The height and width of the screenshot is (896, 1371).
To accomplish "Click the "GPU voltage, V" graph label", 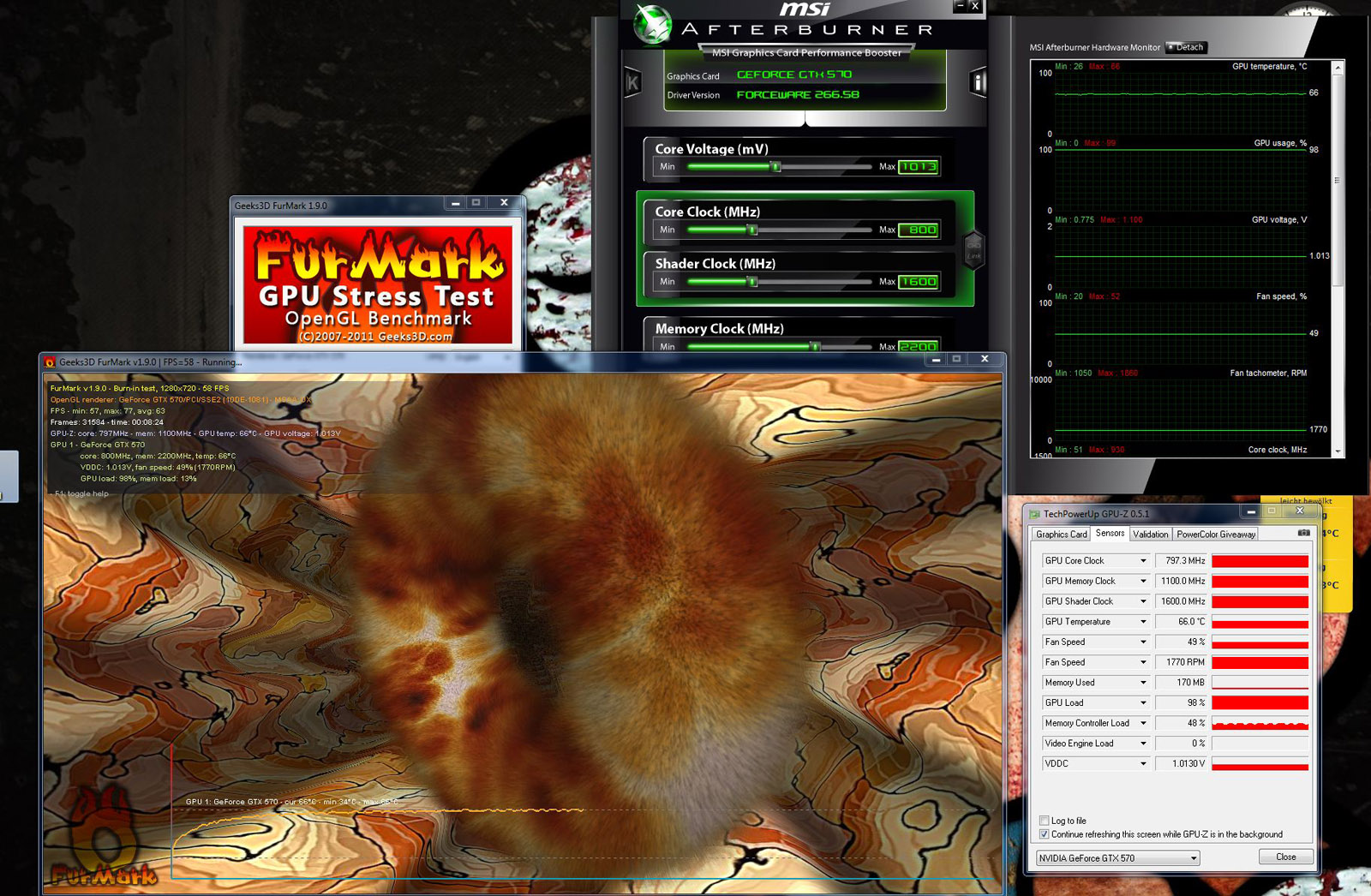I will [x=1279, y=220].
